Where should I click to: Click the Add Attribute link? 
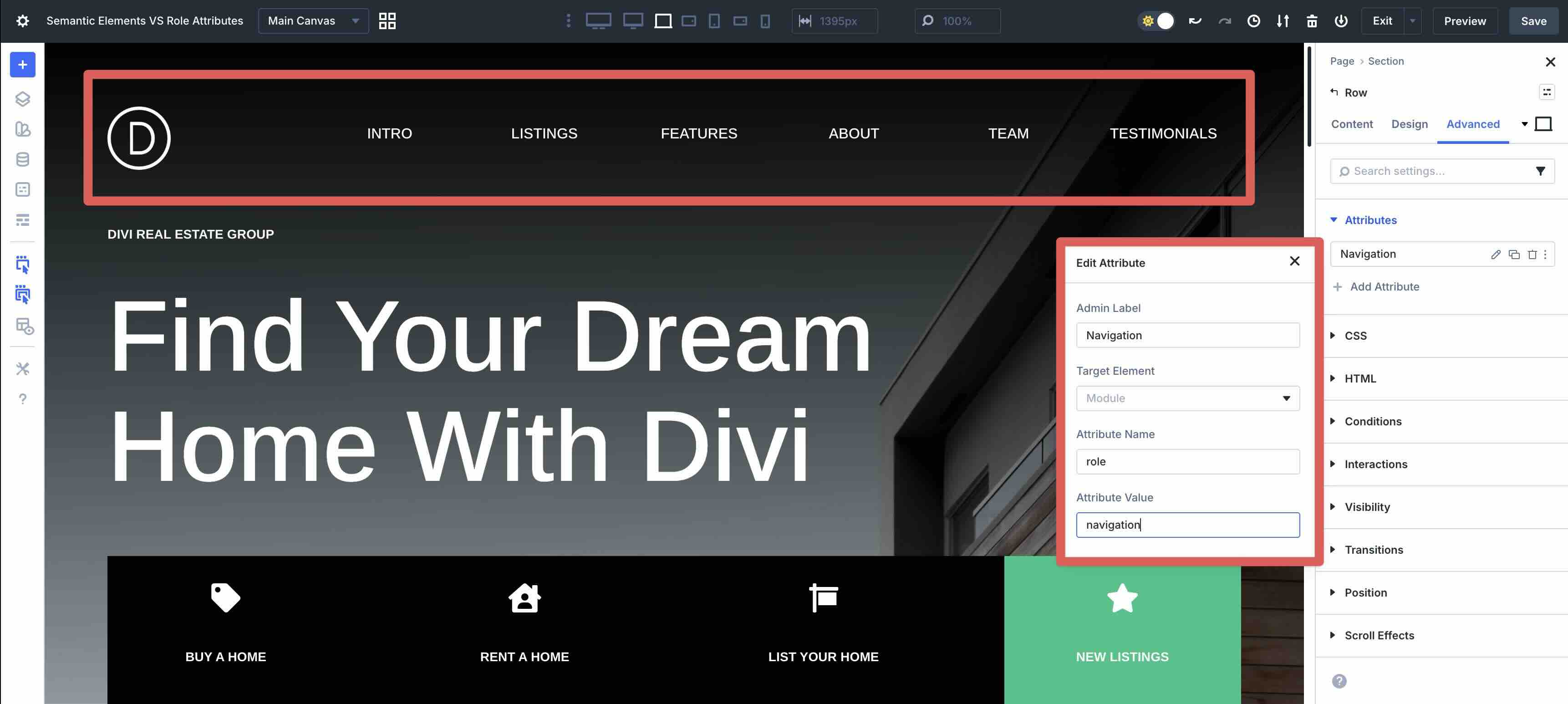pyautogui.click(x=1384, y=287)
